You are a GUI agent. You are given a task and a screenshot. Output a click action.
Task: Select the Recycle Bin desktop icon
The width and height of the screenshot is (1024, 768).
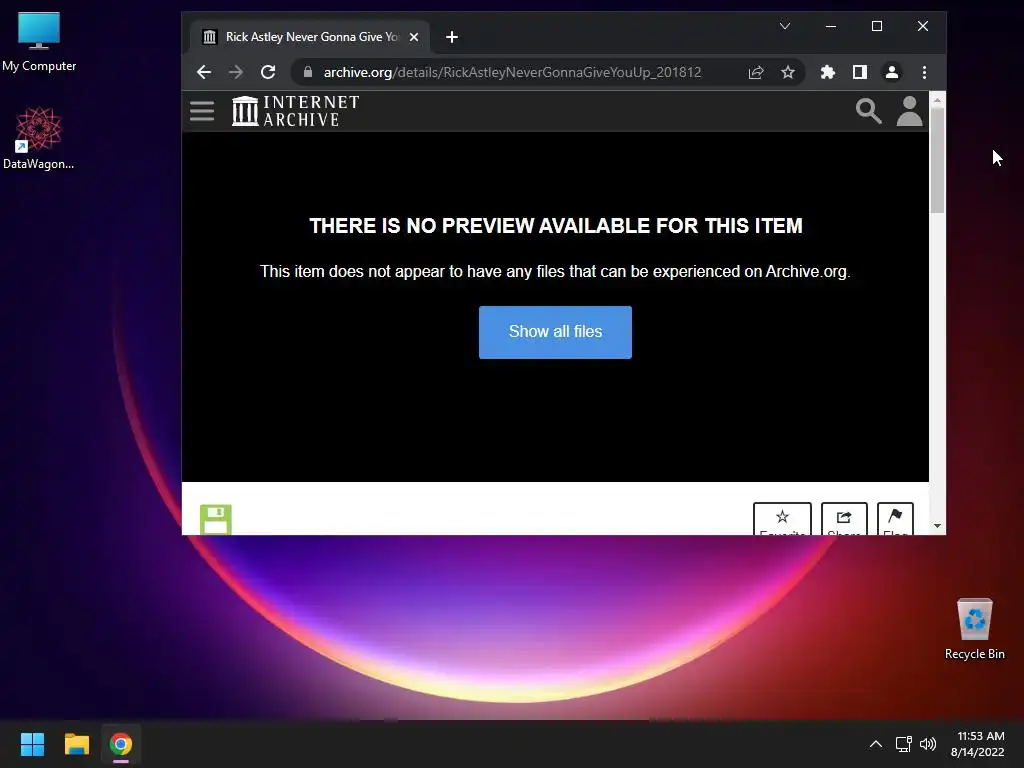pyautogui.click(x=974, y=629)
